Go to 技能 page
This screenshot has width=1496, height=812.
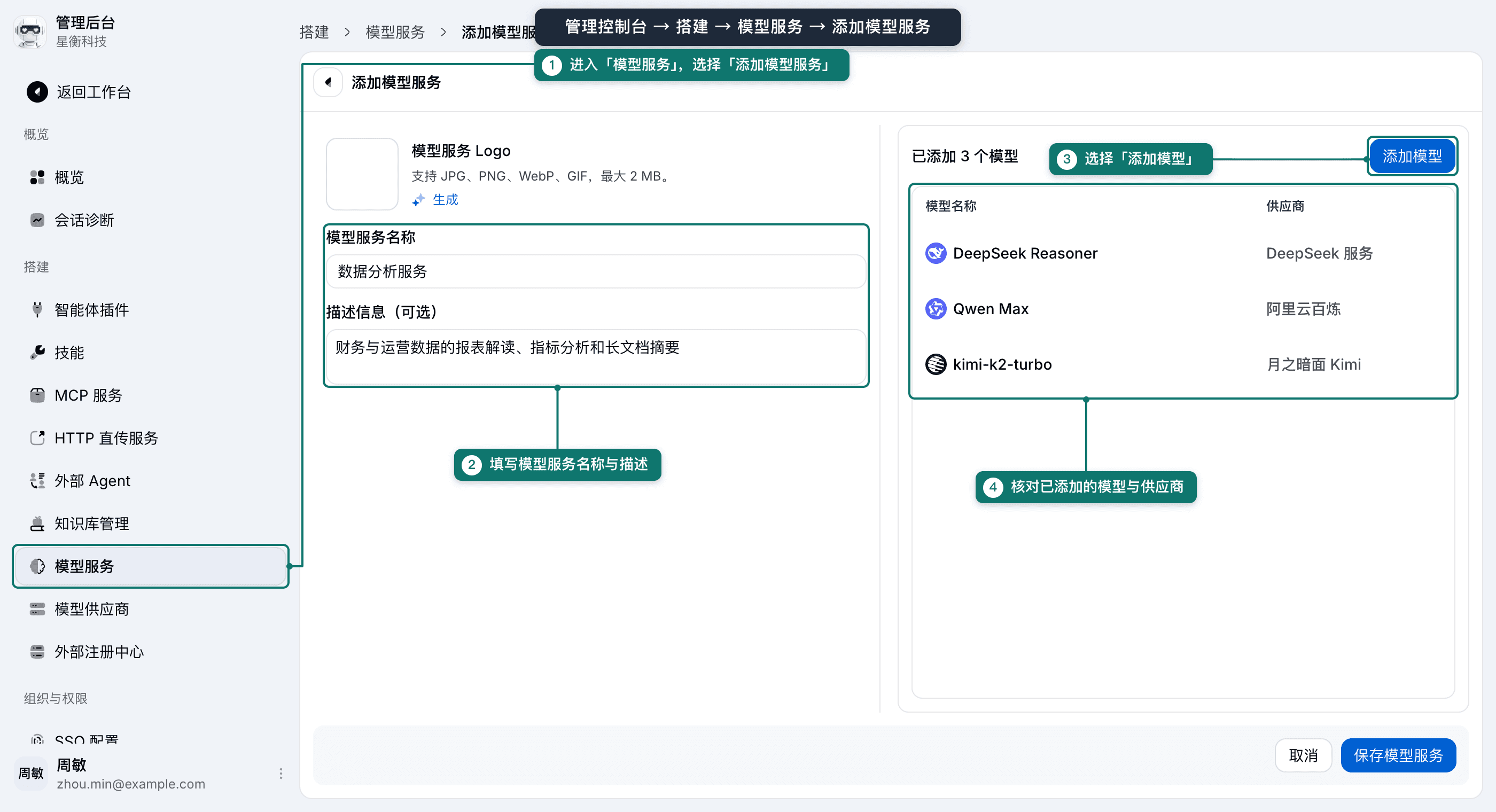[x=151, y=353]
